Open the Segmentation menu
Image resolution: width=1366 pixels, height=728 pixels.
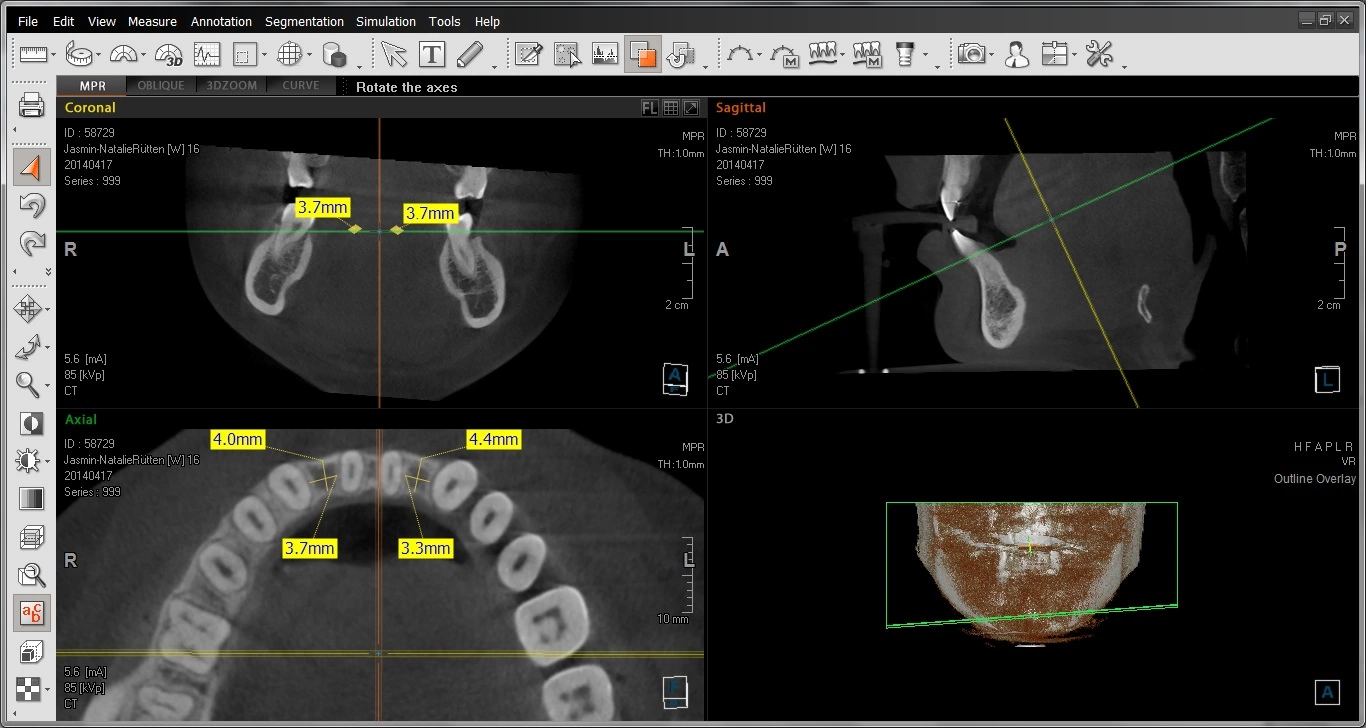pyautogui.click(x=302, y=21)
